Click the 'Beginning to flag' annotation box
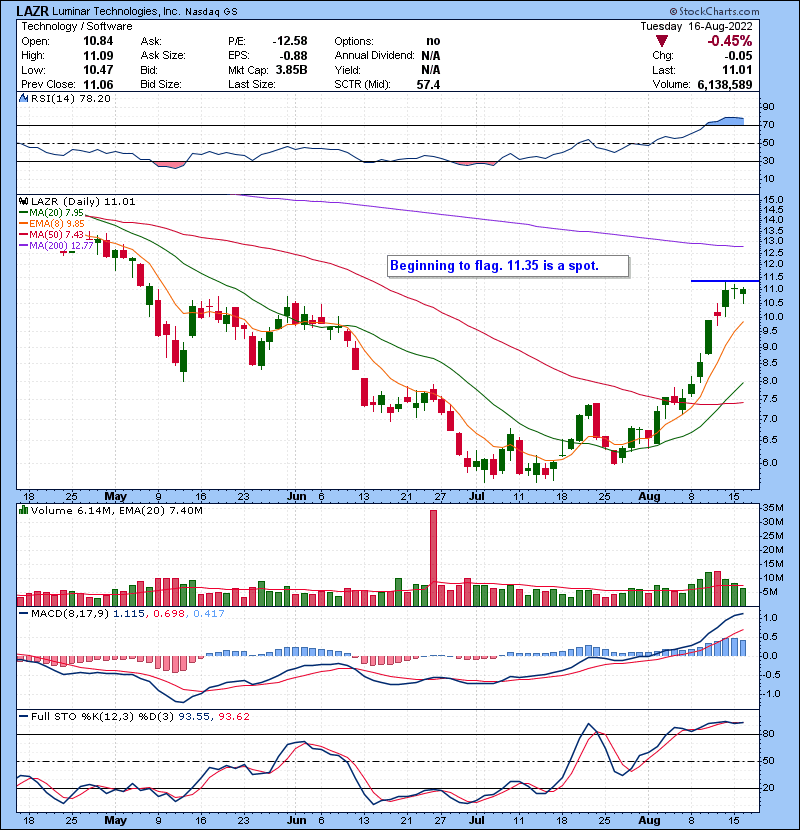Image resolution: width=800 pixels, height=830 pixels. [x=508, y=266]
